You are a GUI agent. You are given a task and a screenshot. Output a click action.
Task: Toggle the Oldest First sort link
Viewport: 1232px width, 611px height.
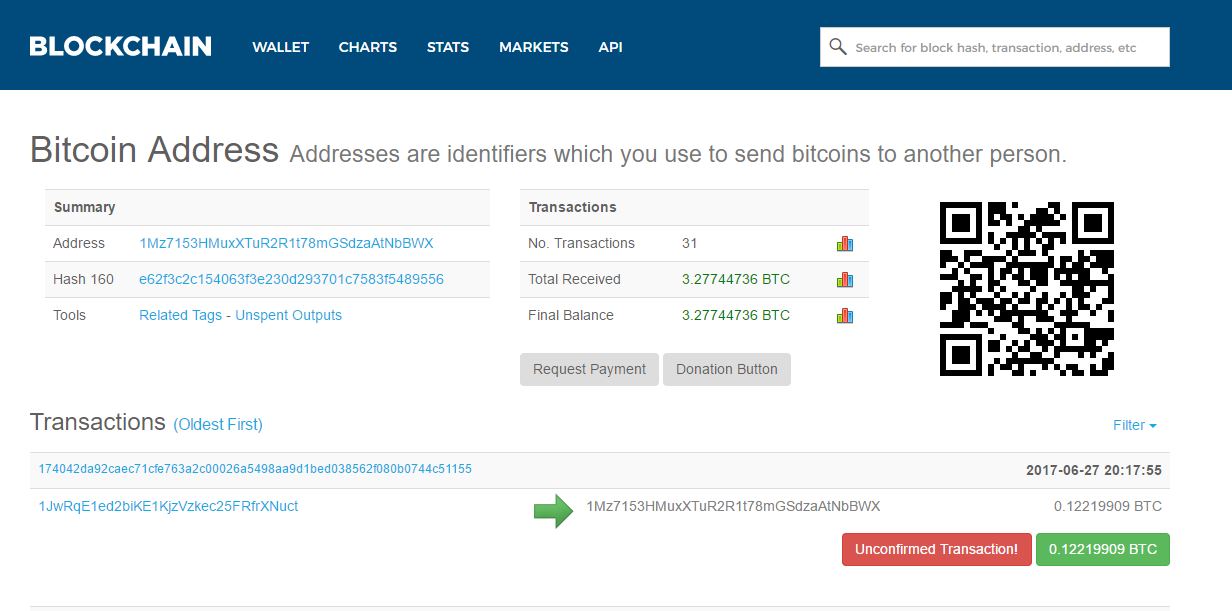(x=218, y=424)
